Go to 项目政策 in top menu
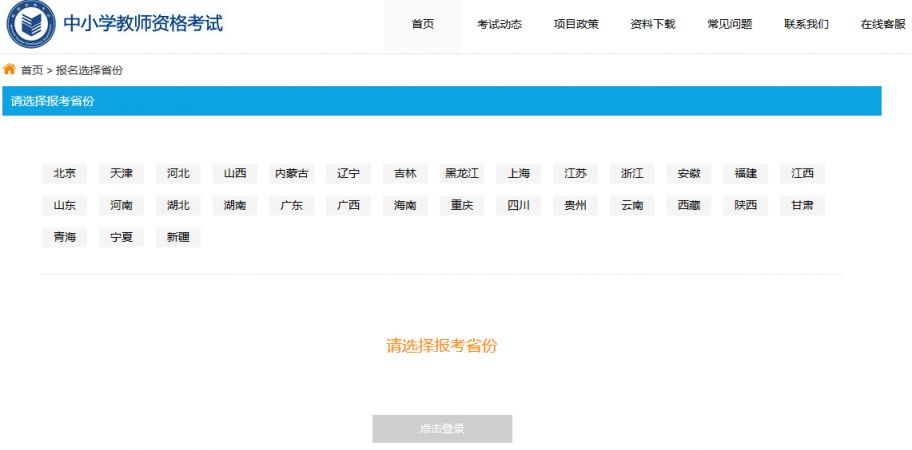The image size is (912, 450). coord(576,24)
